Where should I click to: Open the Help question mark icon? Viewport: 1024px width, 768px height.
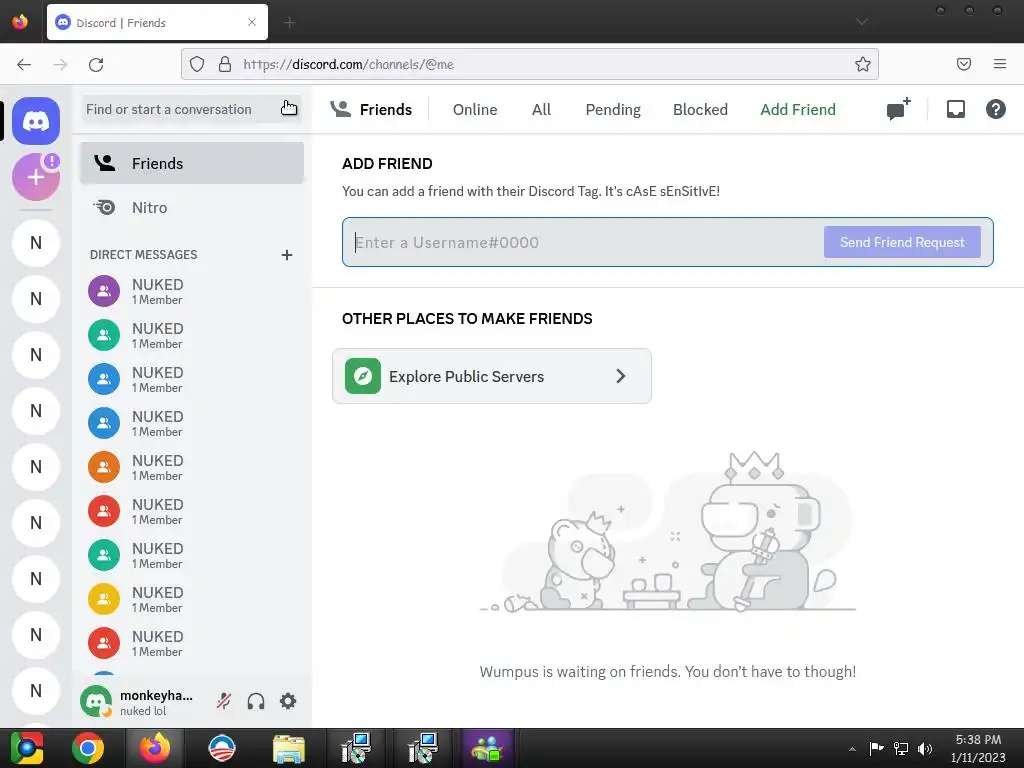(995, 109)
